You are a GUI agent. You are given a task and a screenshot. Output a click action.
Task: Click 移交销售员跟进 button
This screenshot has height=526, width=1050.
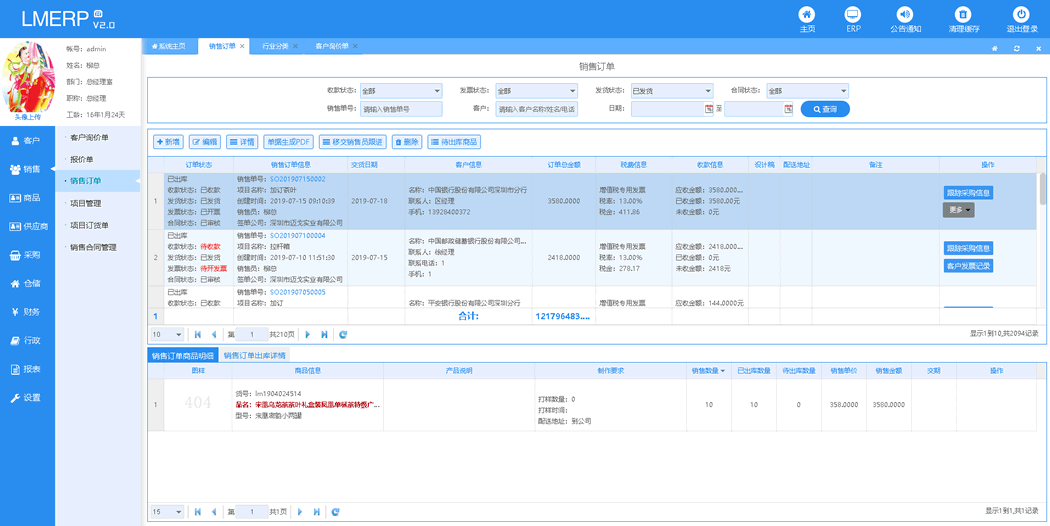pyautogui.click(x=352, y=141)
